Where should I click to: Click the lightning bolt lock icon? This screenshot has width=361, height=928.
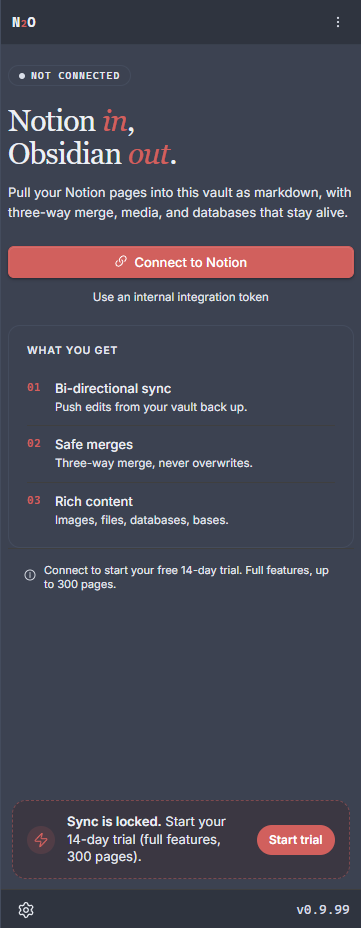(x=41, y=839)
